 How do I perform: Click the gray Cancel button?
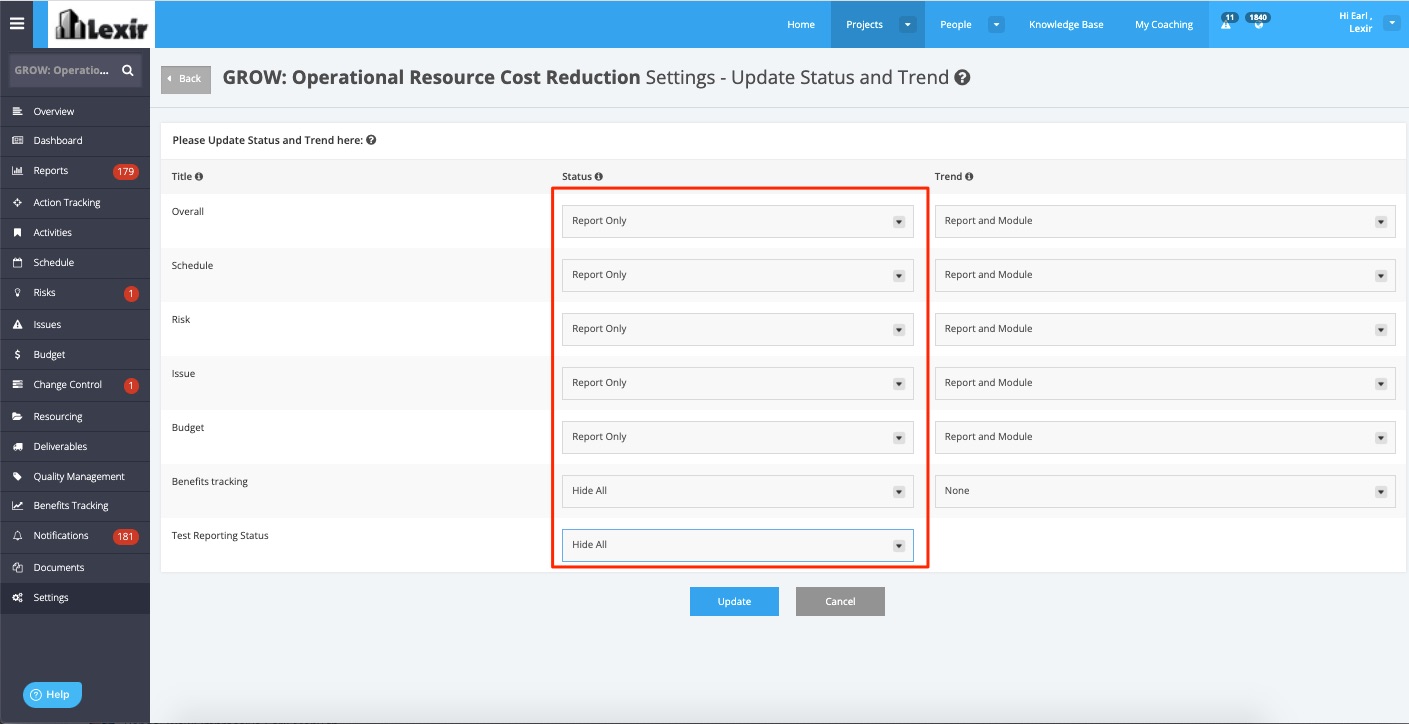click(840, 601)
